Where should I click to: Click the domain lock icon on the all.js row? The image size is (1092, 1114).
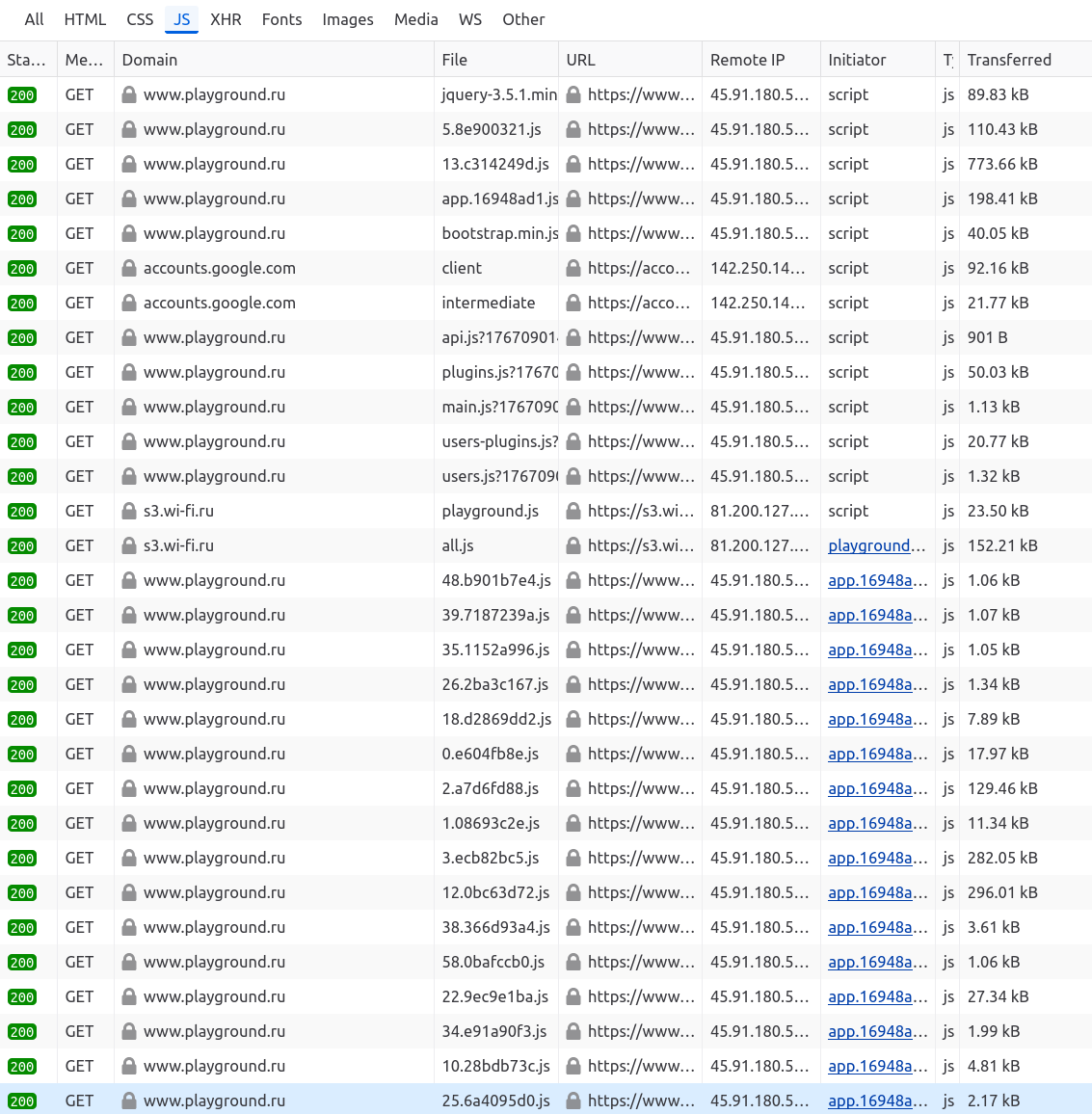[129, 545]
